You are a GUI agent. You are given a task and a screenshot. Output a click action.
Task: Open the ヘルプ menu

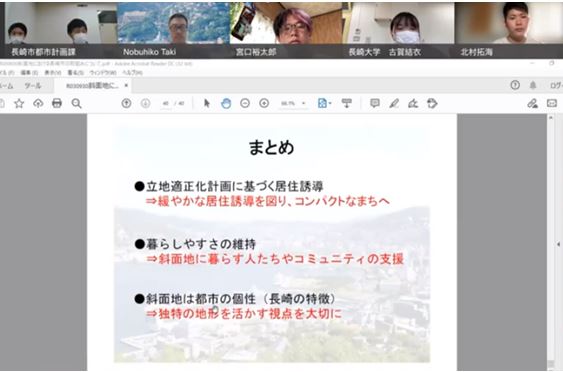pos(132,73)
